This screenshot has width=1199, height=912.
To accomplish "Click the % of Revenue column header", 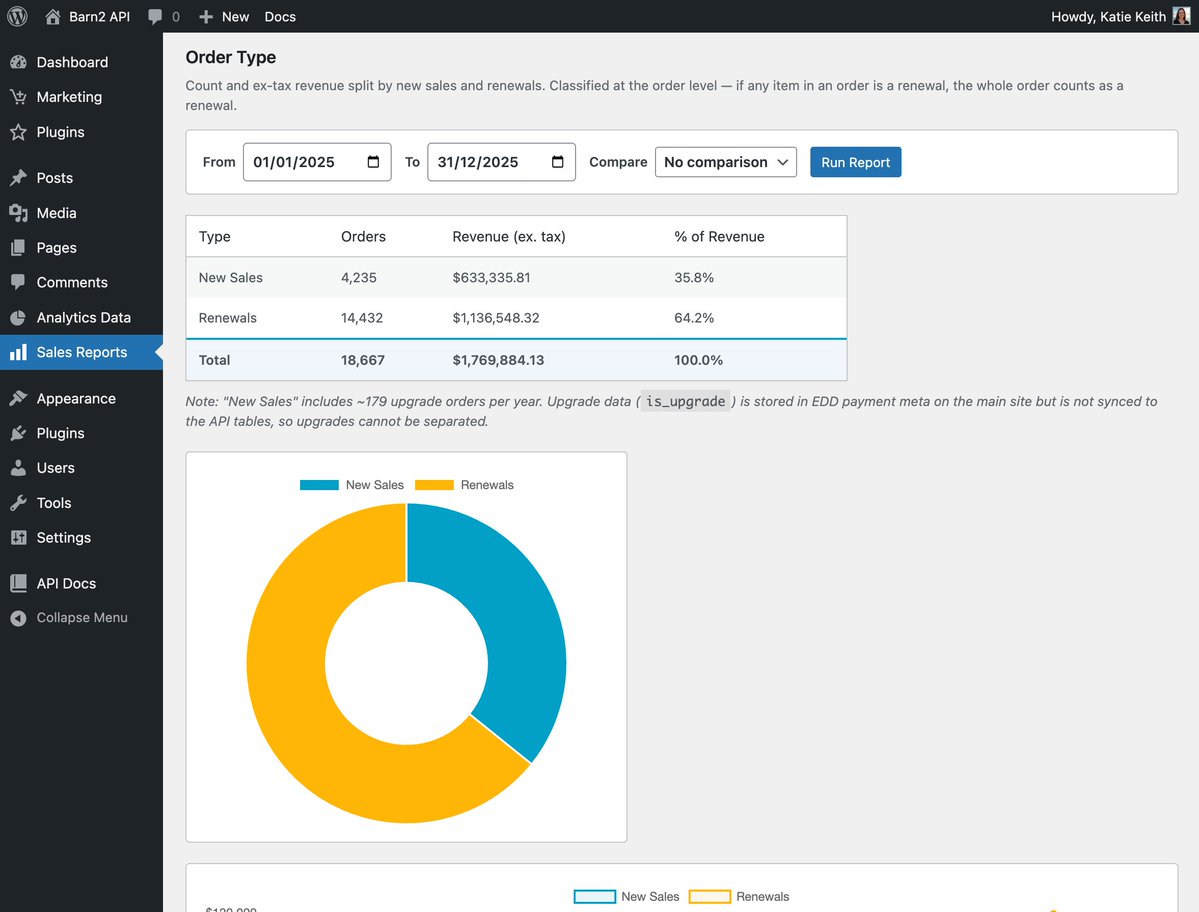I will (719, 236).
